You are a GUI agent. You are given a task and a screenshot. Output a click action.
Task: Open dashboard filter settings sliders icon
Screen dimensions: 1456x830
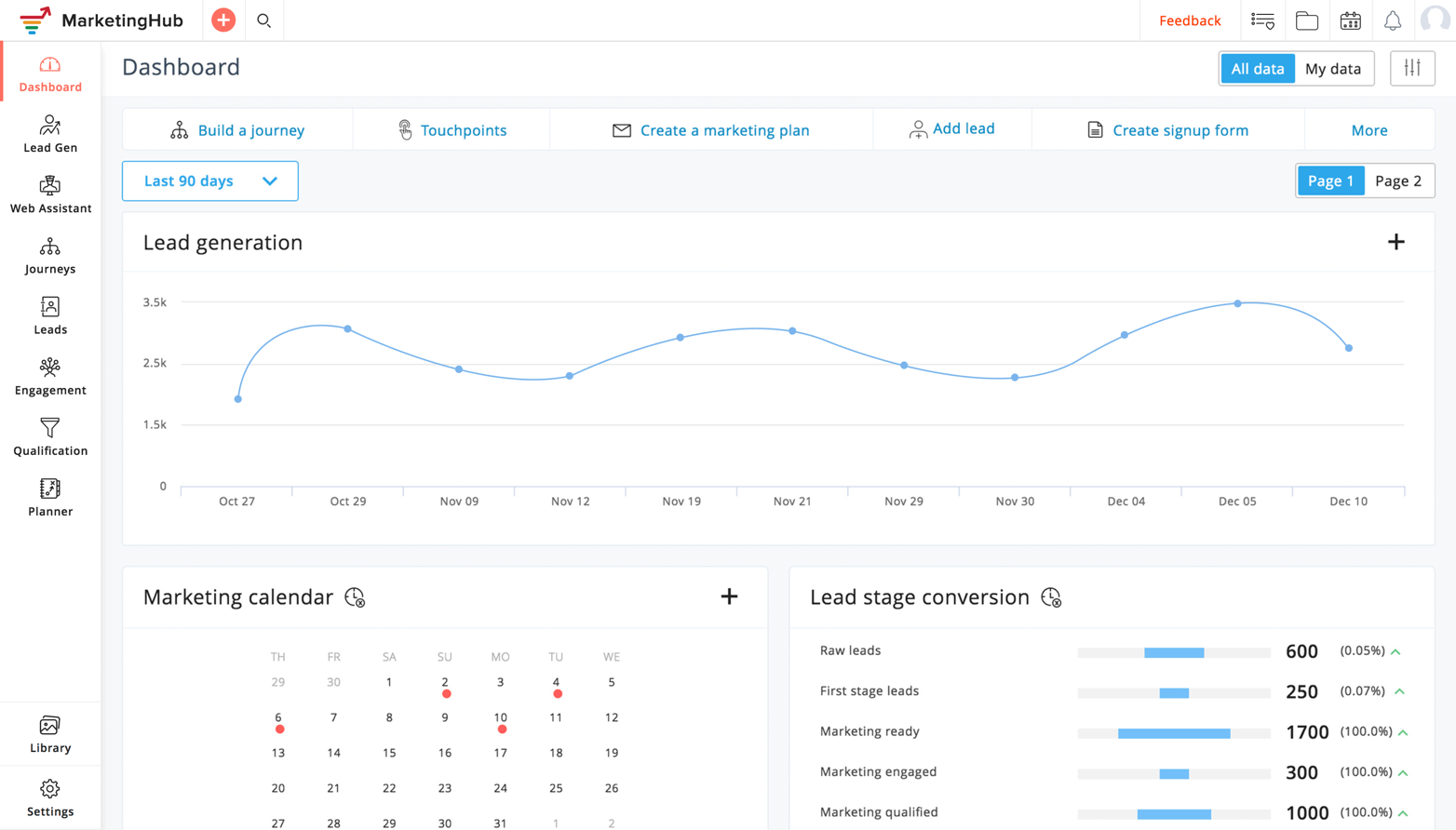pyautogui.click(x=1412, y=68)
